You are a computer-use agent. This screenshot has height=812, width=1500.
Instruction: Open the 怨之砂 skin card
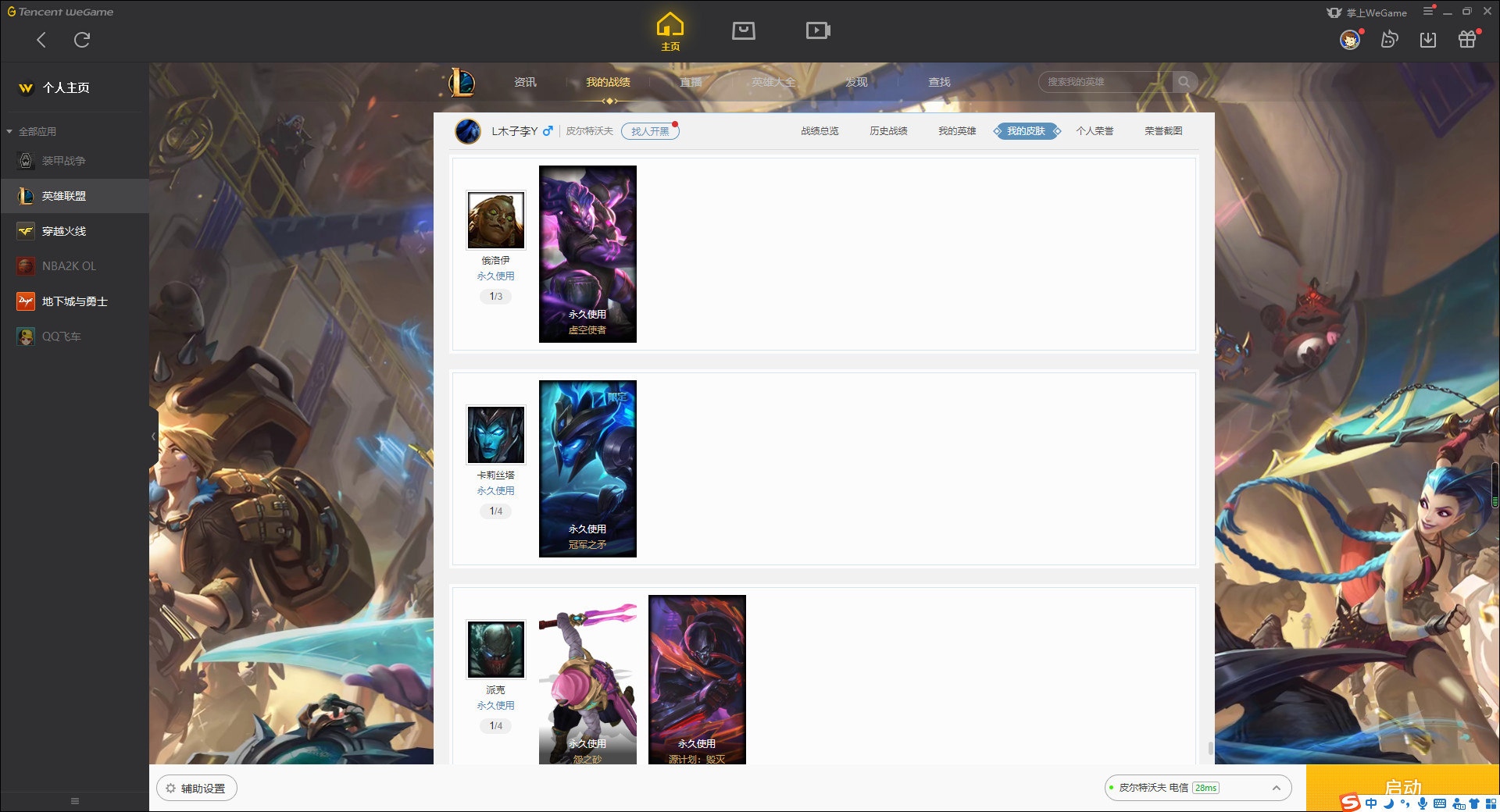tap(587, 679)
